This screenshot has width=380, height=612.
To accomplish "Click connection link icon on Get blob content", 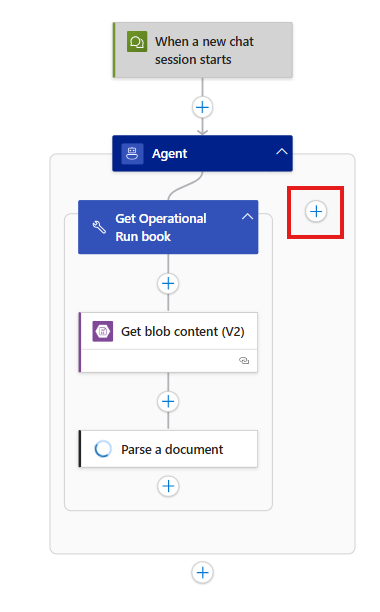I will 244,361.
